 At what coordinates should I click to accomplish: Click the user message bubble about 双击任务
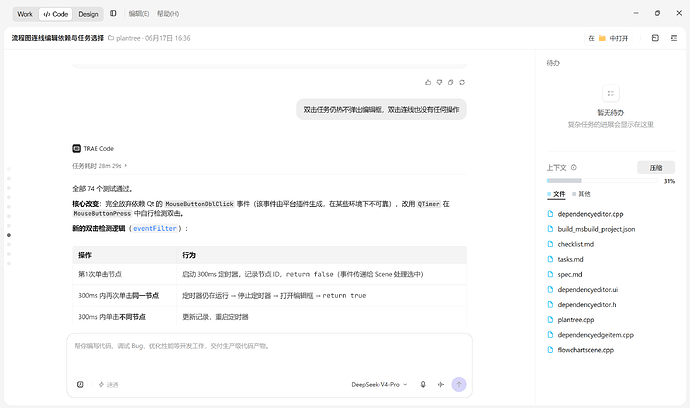[x=381, y=110]
